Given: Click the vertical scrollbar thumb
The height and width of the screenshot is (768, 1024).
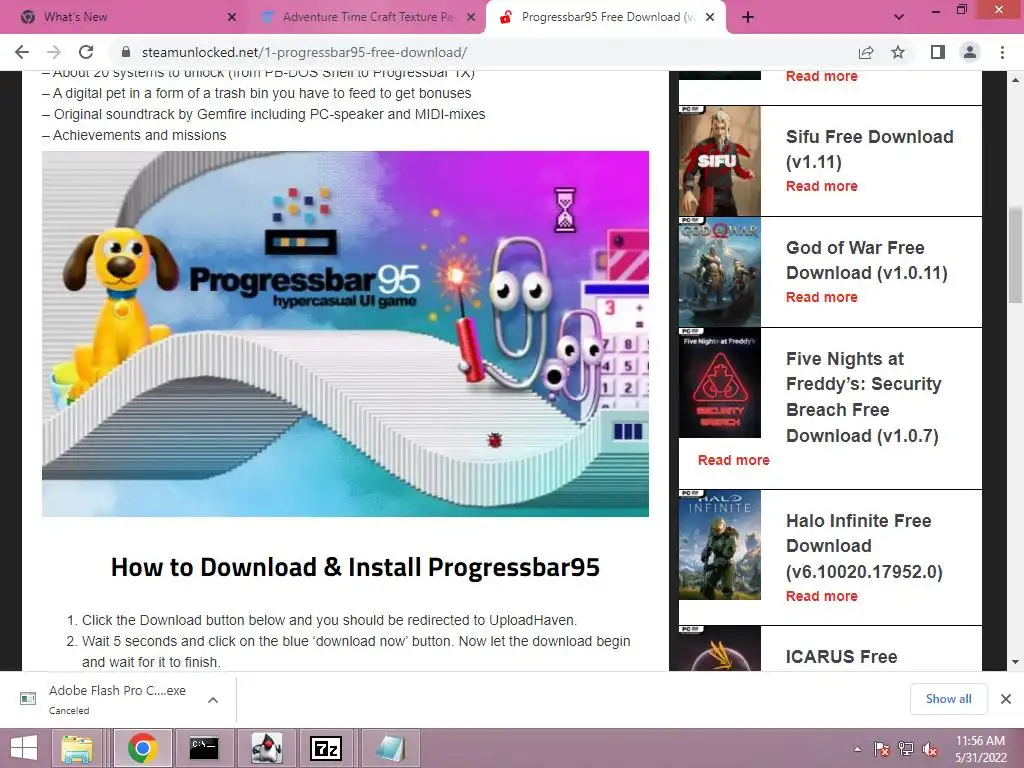Looking at the screenshot, I should (x=1016, y=255).
